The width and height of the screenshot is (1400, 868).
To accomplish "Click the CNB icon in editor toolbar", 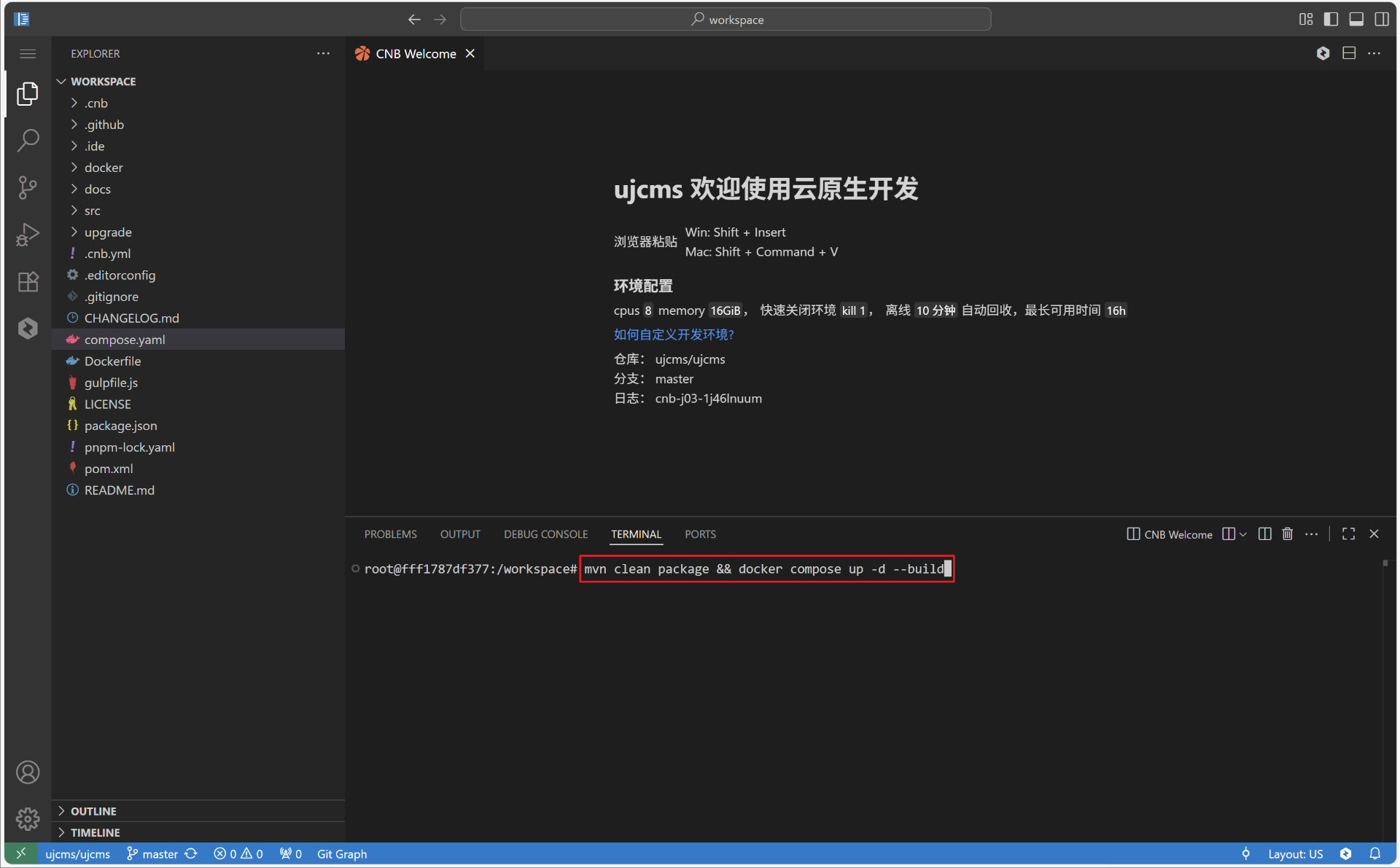I will click(1323, 53).
